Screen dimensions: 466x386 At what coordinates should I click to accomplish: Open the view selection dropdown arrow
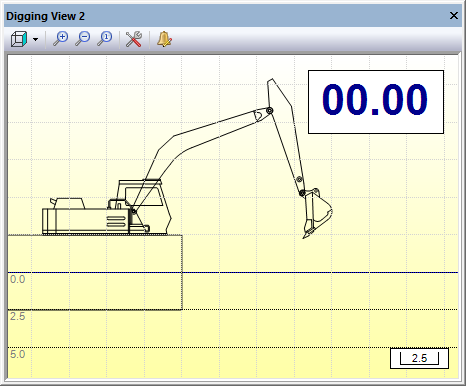click(x=35, y=40)
